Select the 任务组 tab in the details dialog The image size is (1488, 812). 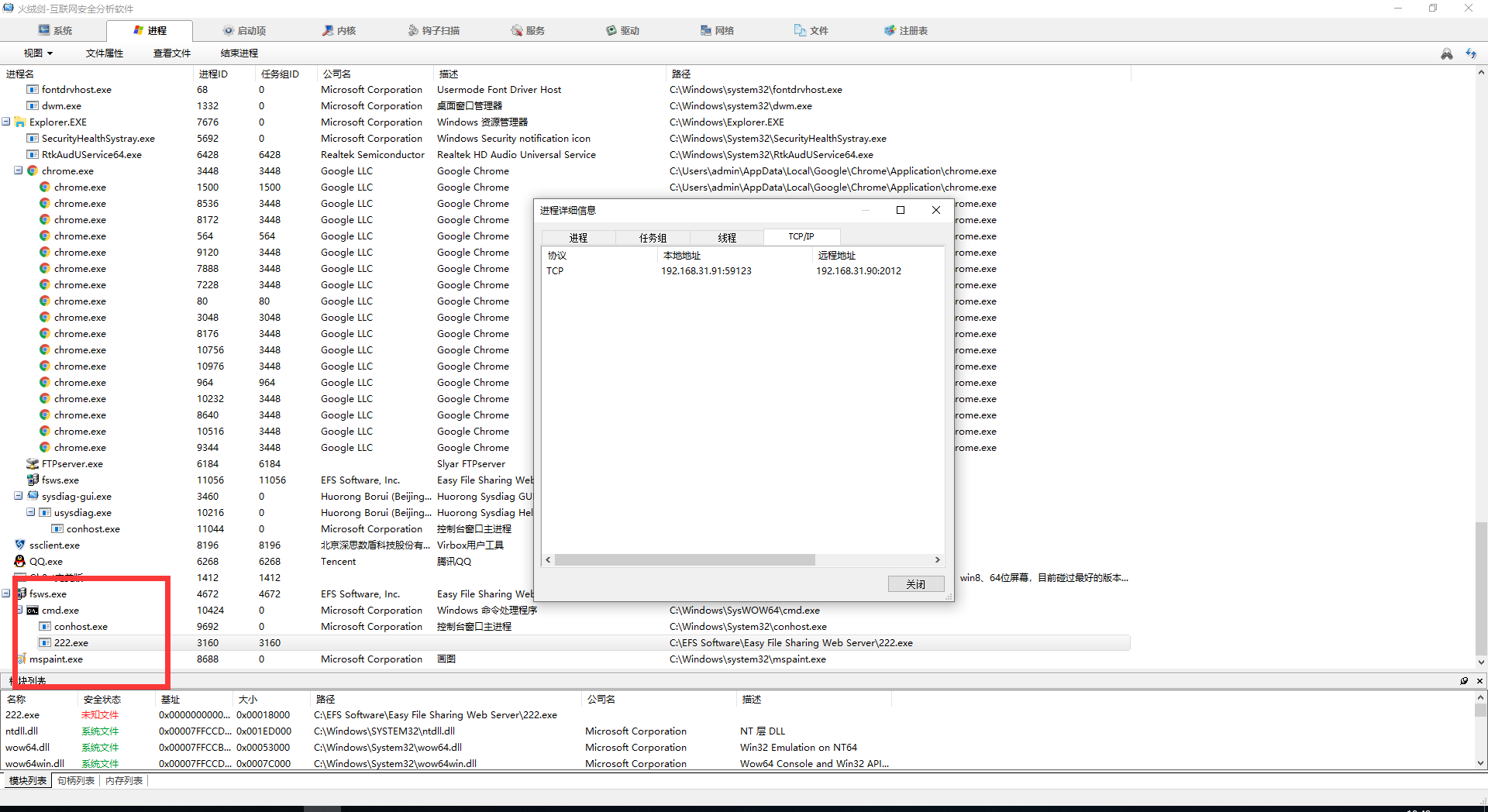point(653,238)
